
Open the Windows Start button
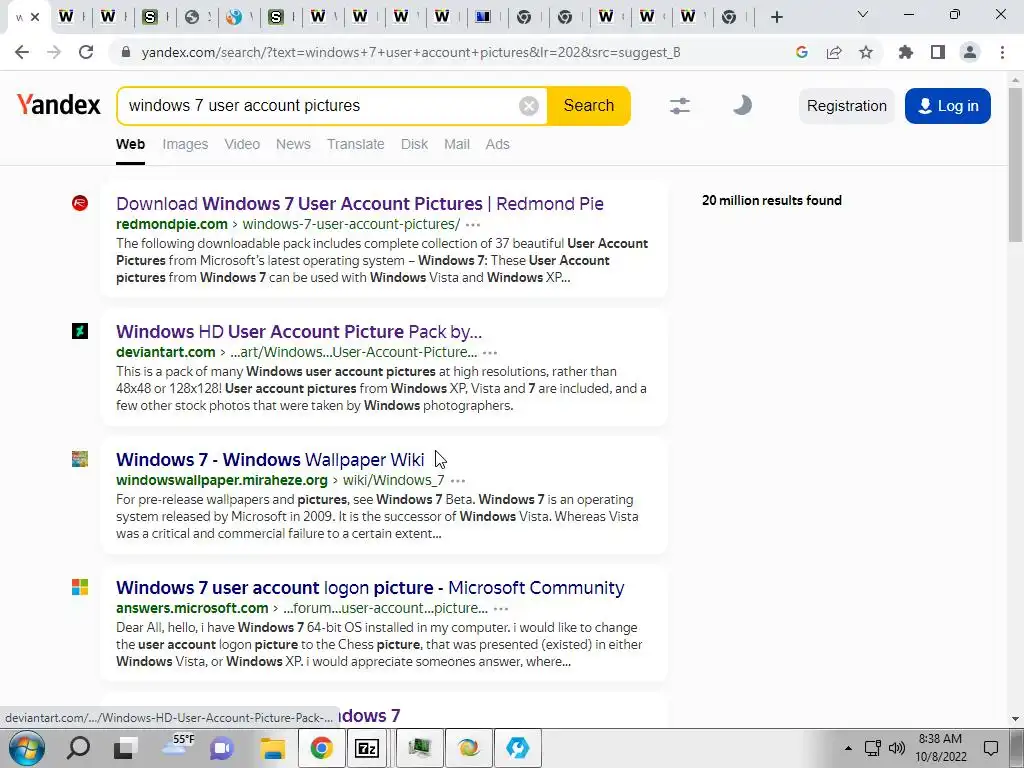click(27, 748)
